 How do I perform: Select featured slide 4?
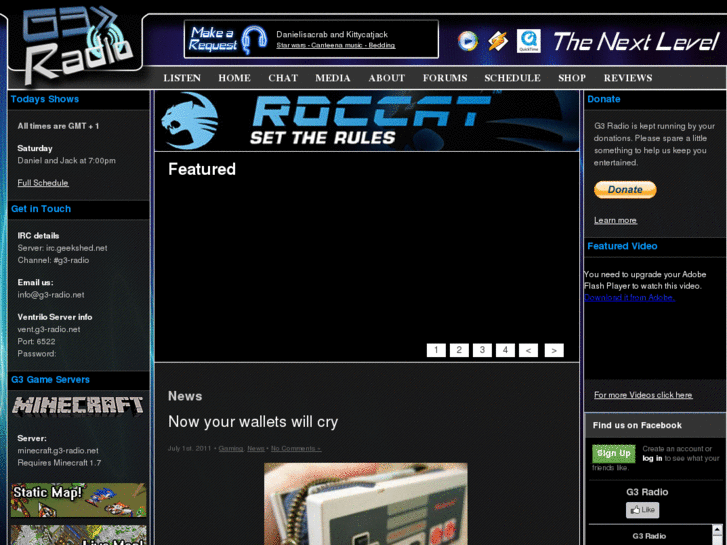tap(505, 350)
